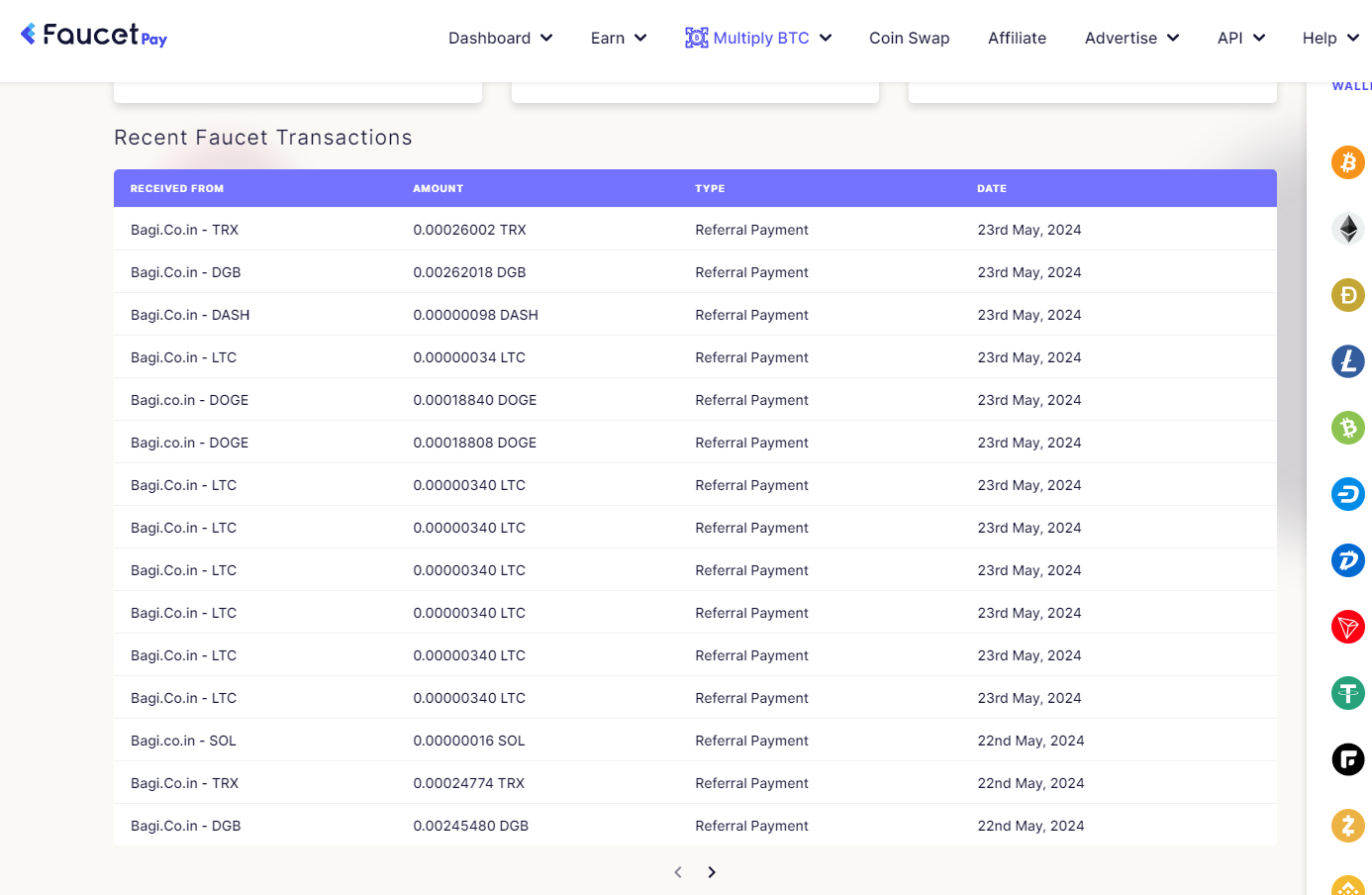
Task: Select the Dash wallet icon
Action: 1347,494
